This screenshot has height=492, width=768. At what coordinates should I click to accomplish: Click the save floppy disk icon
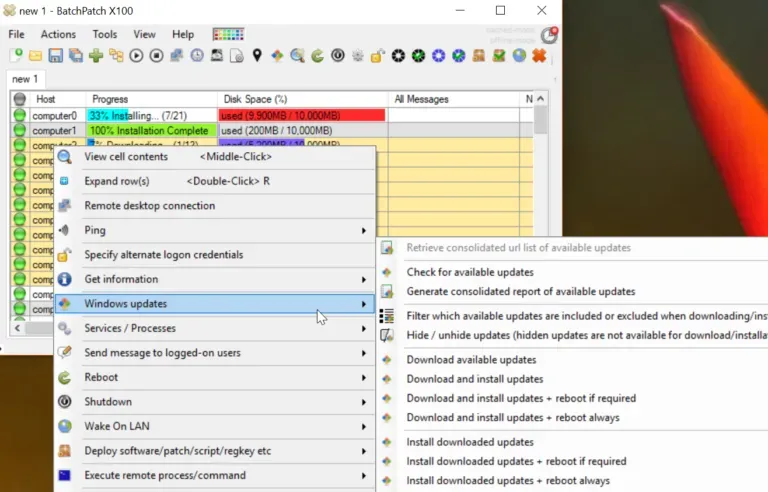(55, 55)
